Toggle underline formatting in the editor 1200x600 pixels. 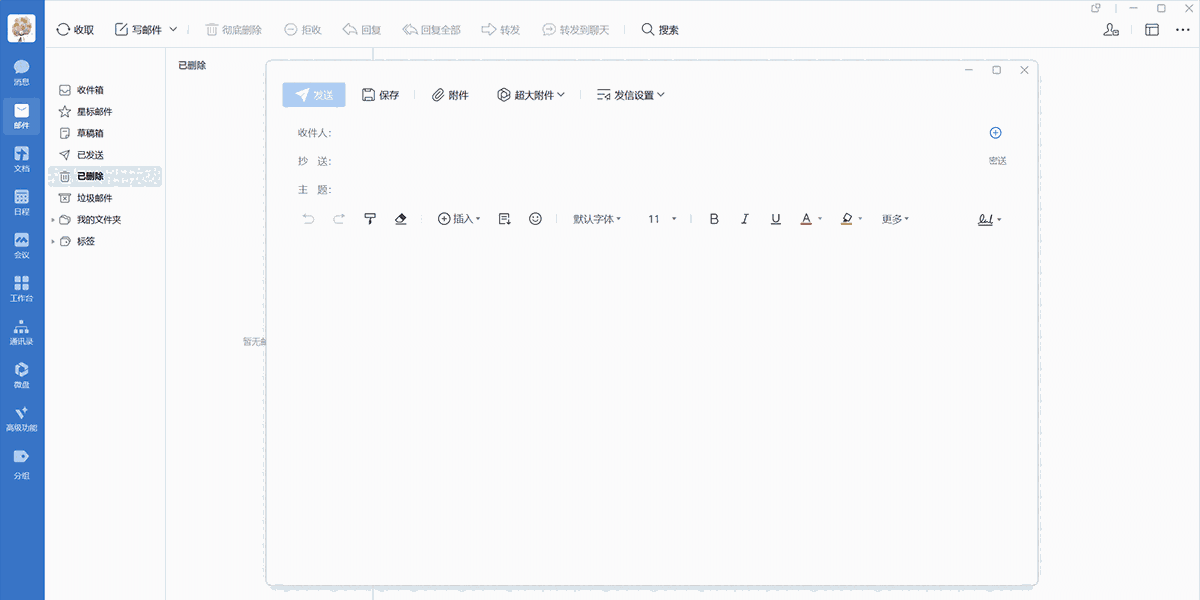click(775, 218)
